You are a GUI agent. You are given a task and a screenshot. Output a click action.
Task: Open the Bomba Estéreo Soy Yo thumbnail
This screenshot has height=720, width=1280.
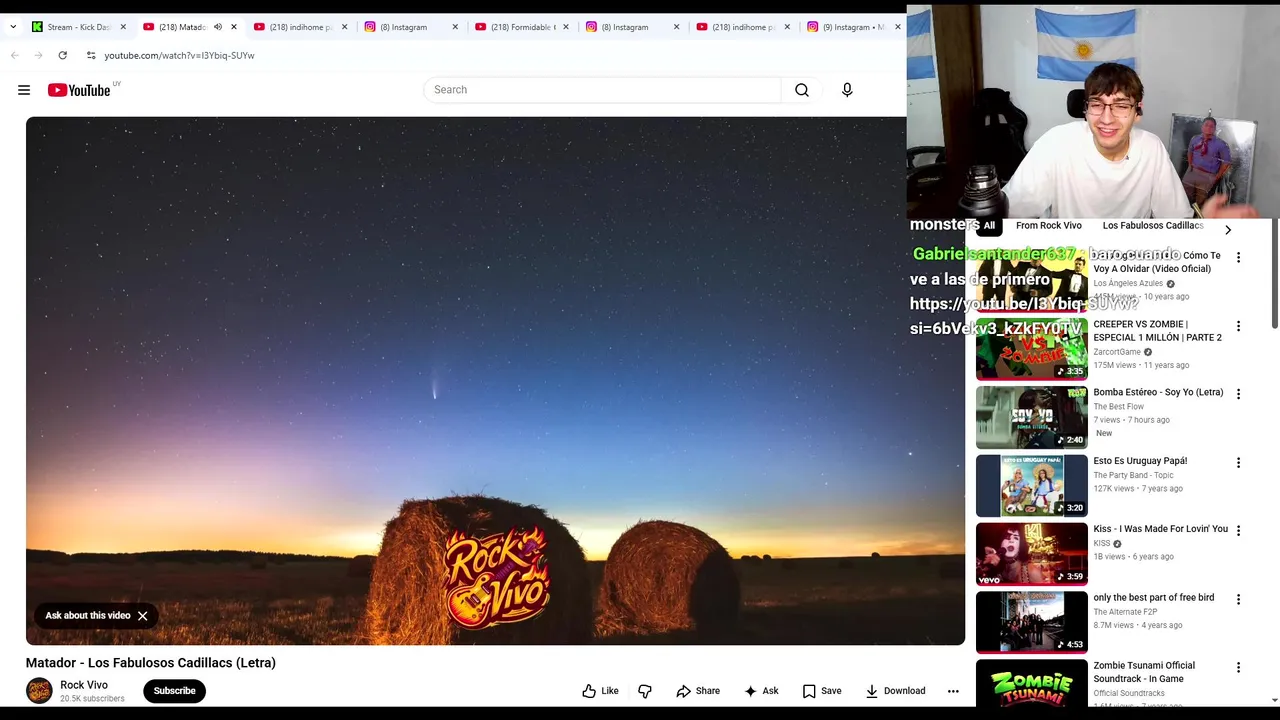[x=1031, y=417]
